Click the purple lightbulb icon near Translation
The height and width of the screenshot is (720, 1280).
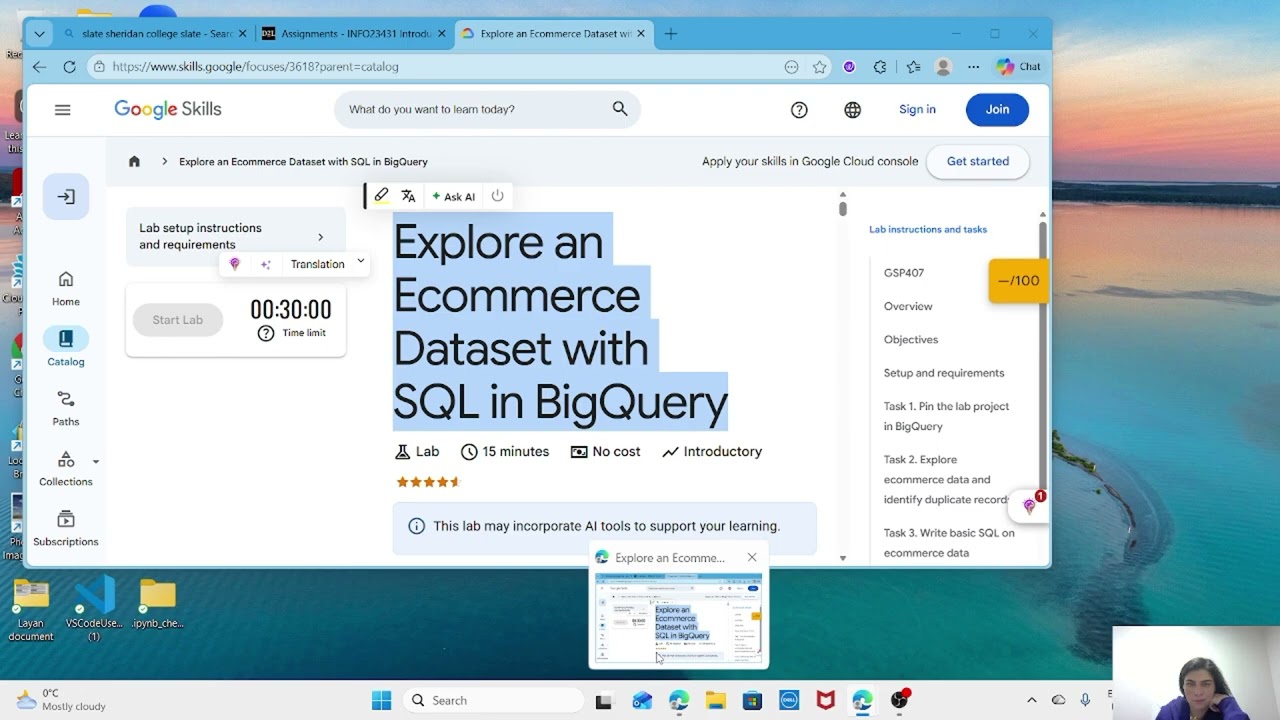click(x=235, y=264)
